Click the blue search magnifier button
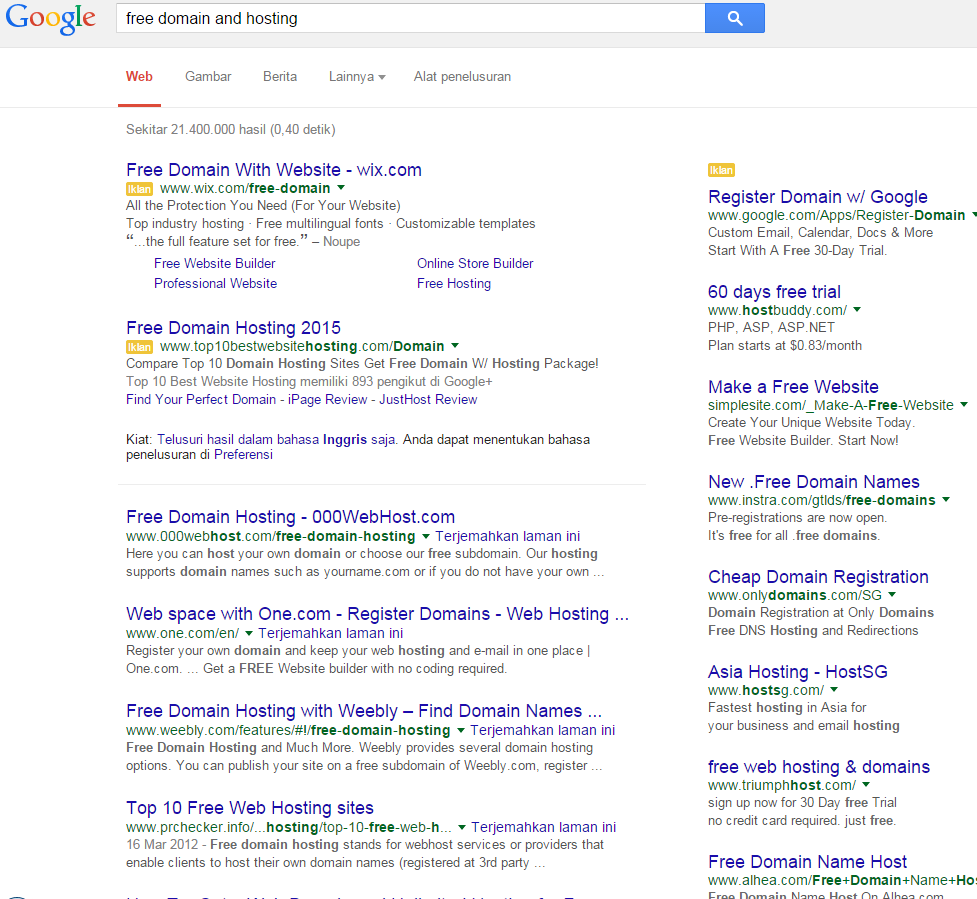977x899 pixels. 735,18
